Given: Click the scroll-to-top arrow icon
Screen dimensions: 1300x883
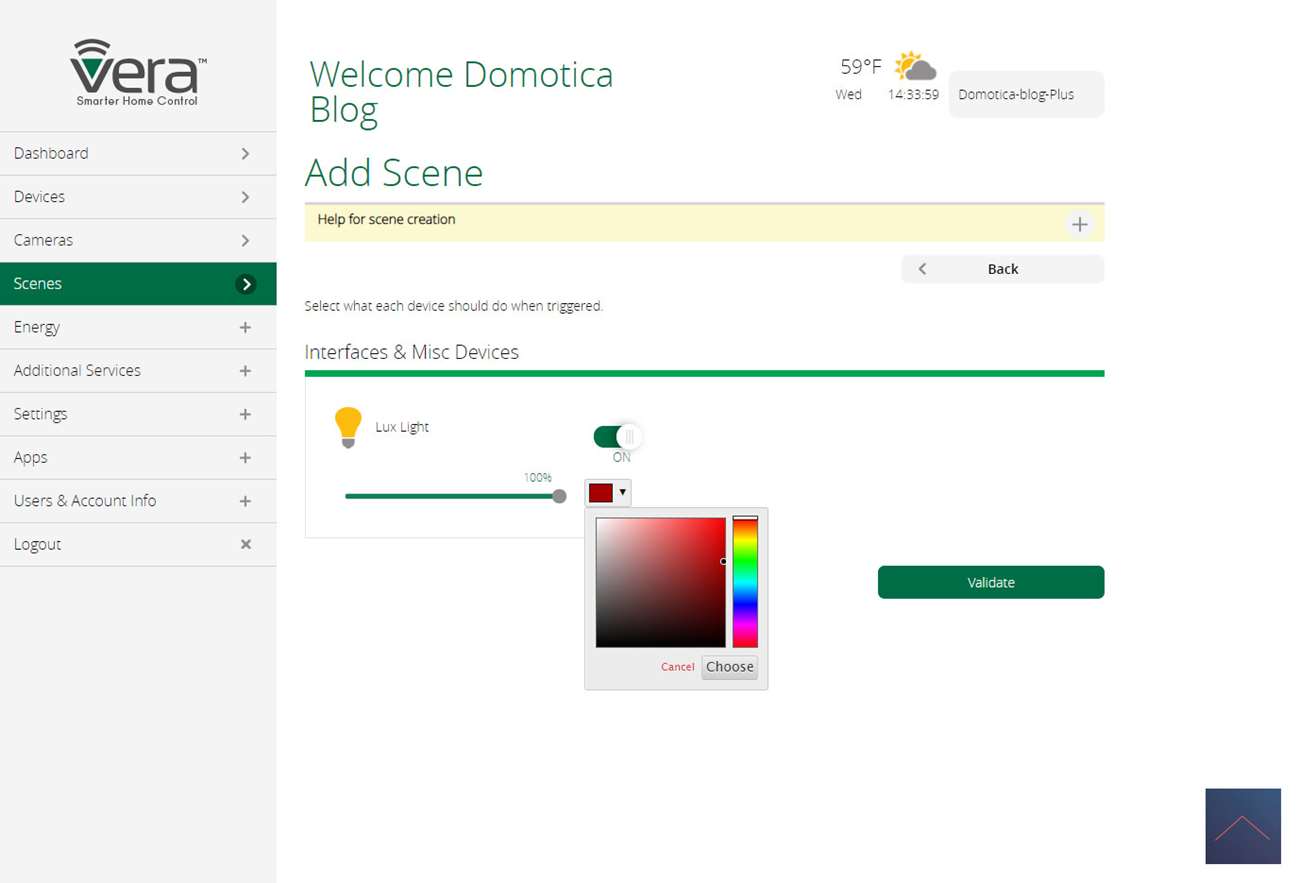Looking at the screenshot, I should pos(1242,826).
